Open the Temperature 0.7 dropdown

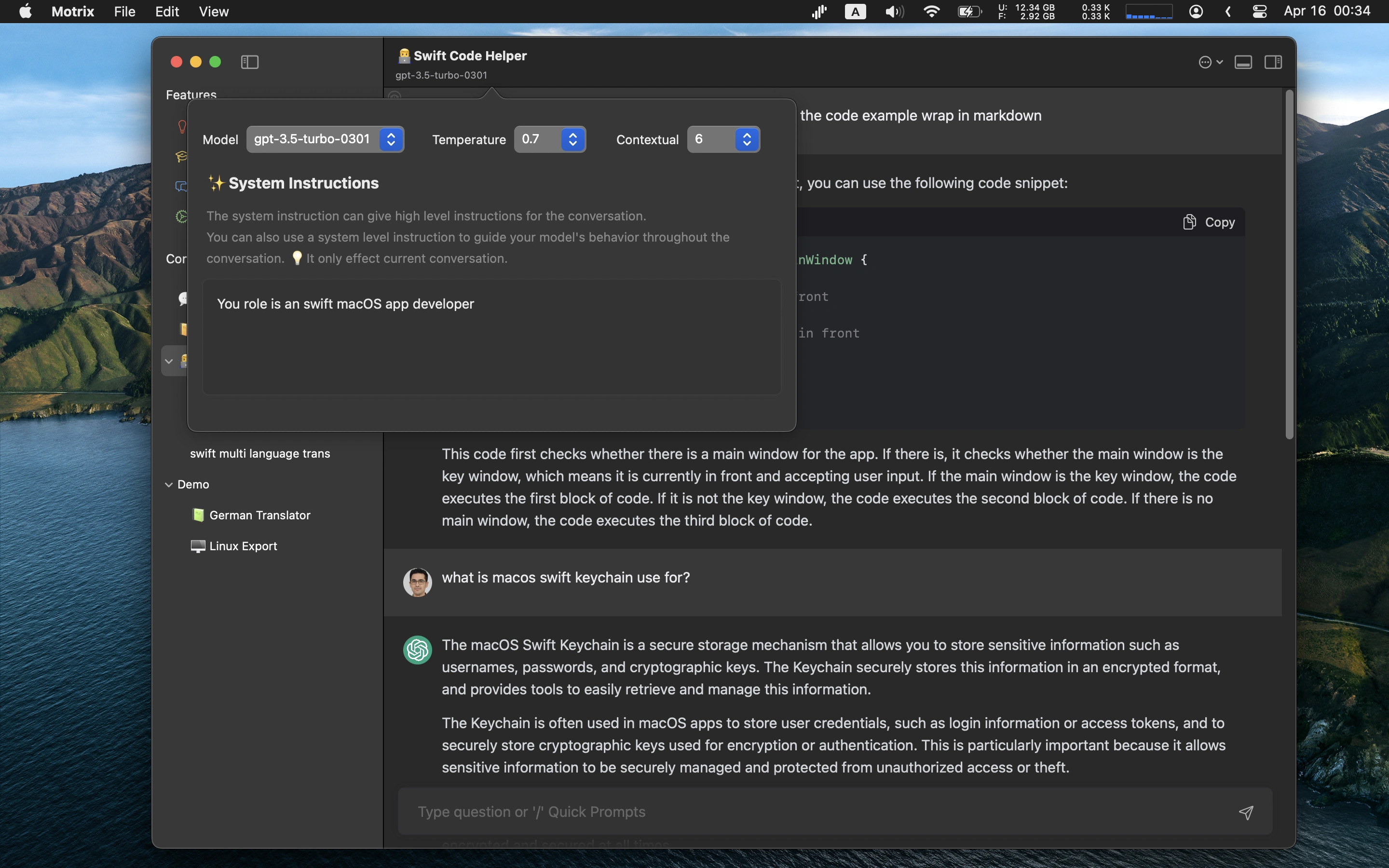tap(549, 139)
